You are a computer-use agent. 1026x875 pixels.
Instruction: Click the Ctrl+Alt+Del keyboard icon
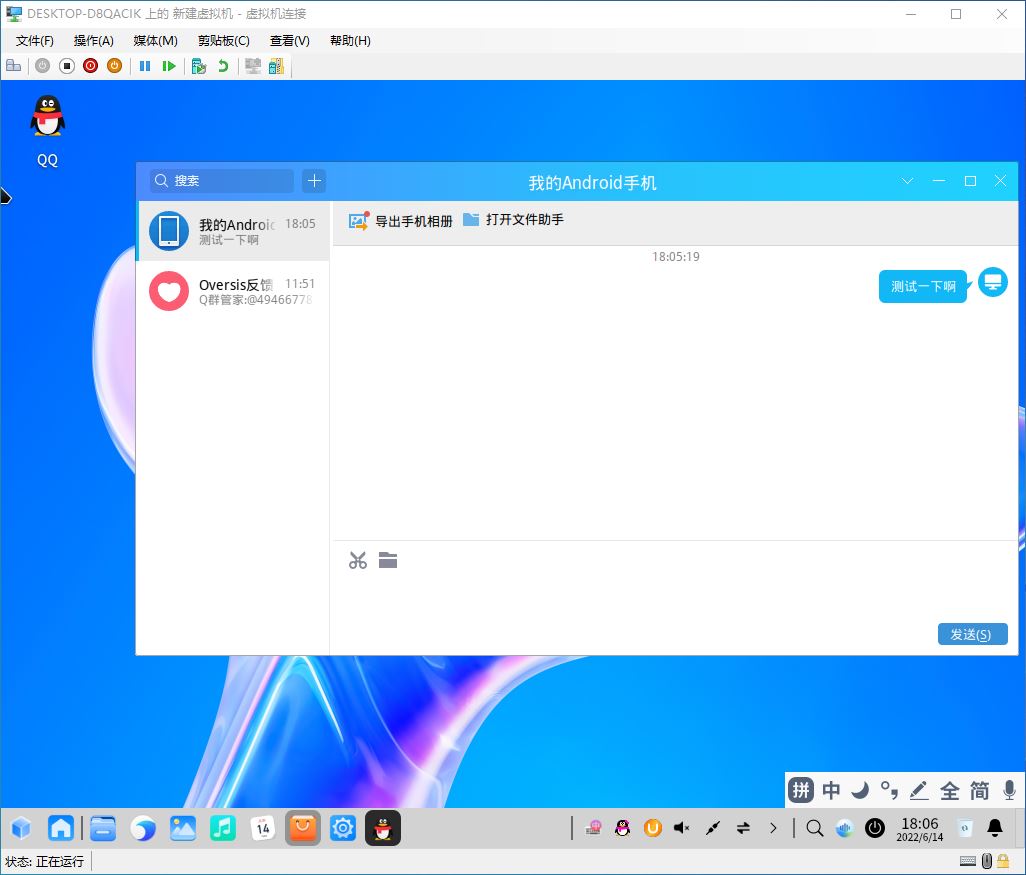tap(13, 65)
